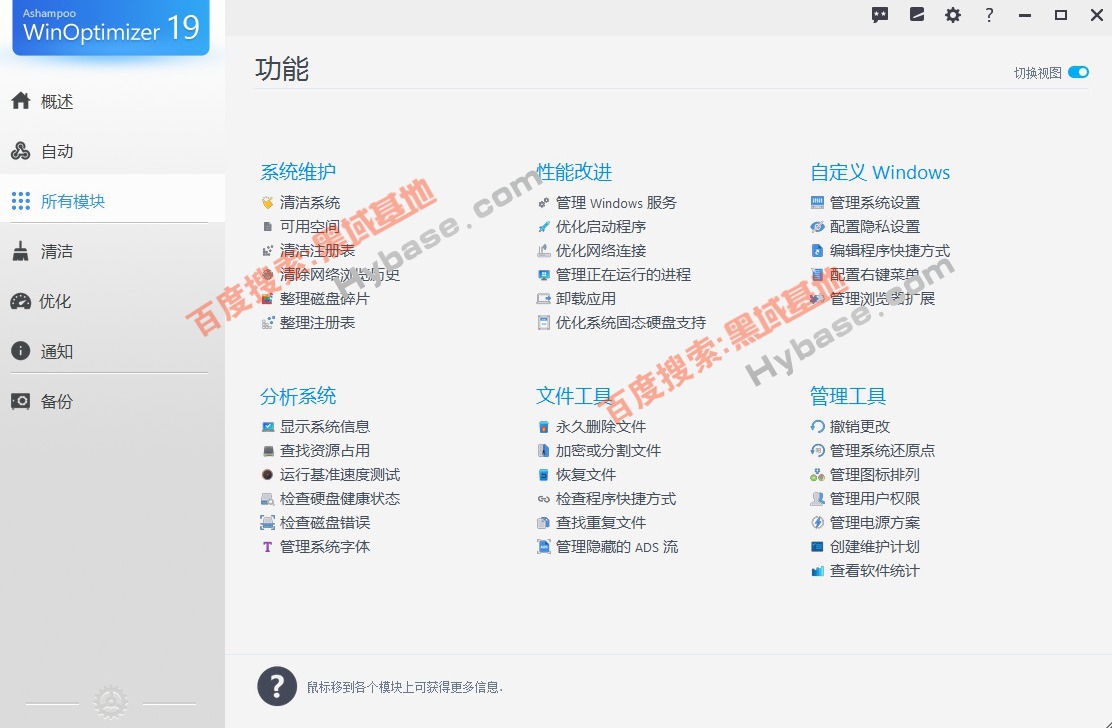Viewport: 1112px width, 728px height.
Task: Click the 管理工具 category heading
Action: click(x=848, y=396)
